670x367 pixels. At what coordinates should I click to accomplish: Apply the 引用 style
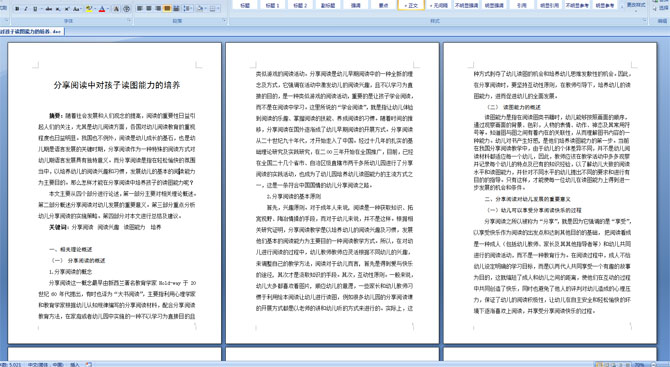pos(522,5)
